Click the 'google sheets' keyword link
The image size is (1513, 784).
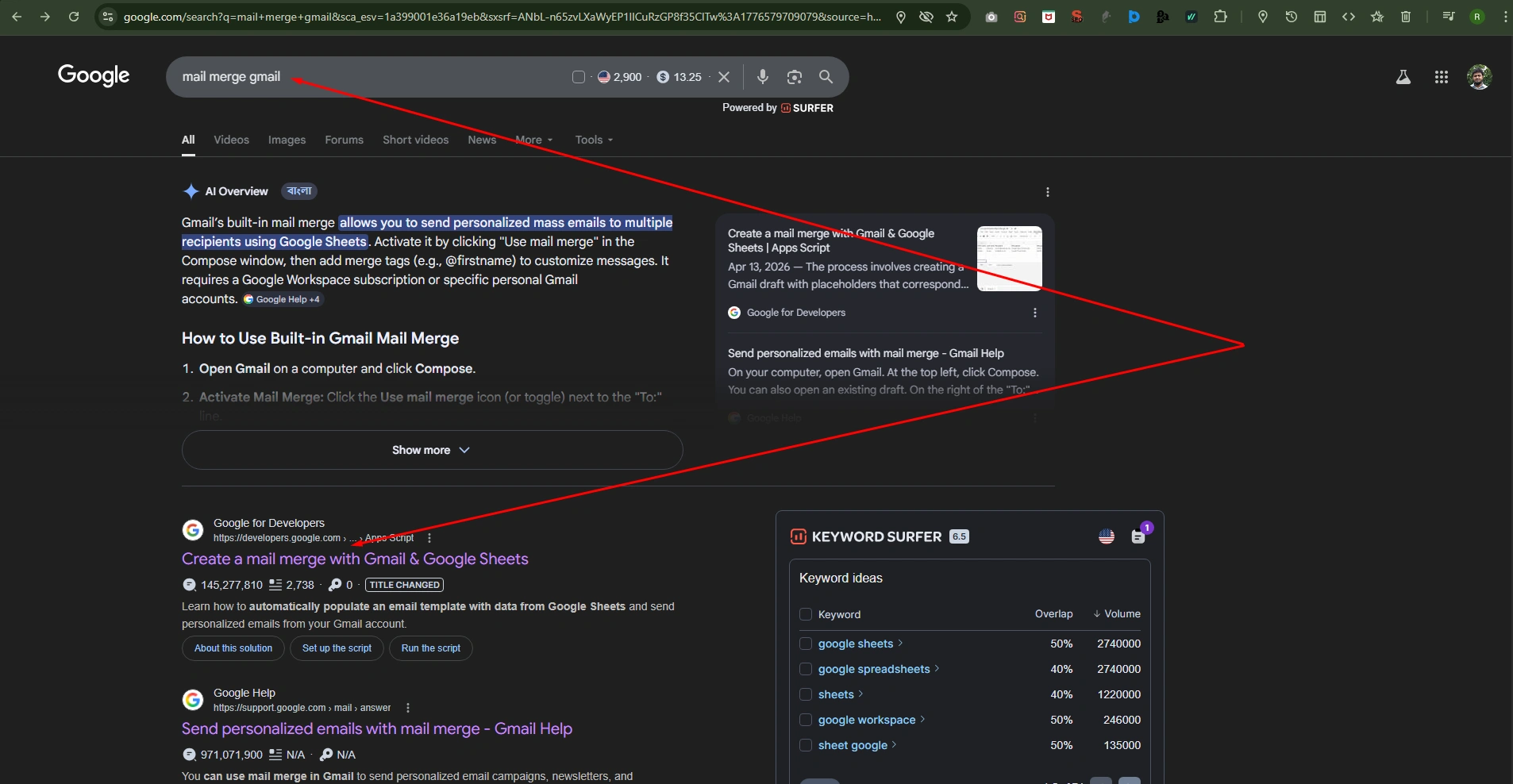856,644
